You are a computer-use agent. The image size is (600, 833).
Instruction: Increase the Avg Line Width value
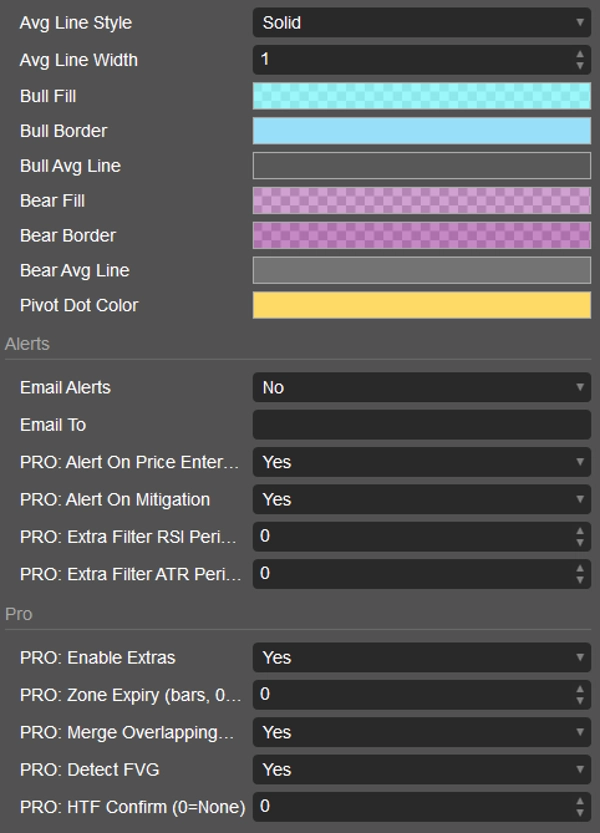coord(582,55)
